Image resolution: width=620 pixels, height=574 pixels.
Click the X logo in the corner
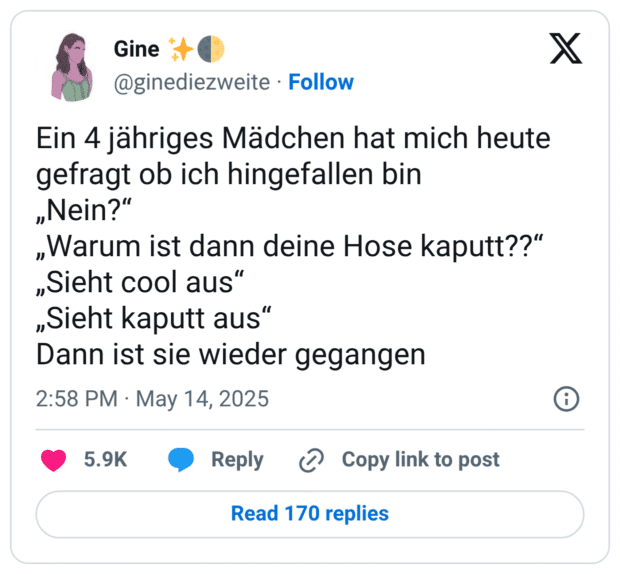point(566,47)
